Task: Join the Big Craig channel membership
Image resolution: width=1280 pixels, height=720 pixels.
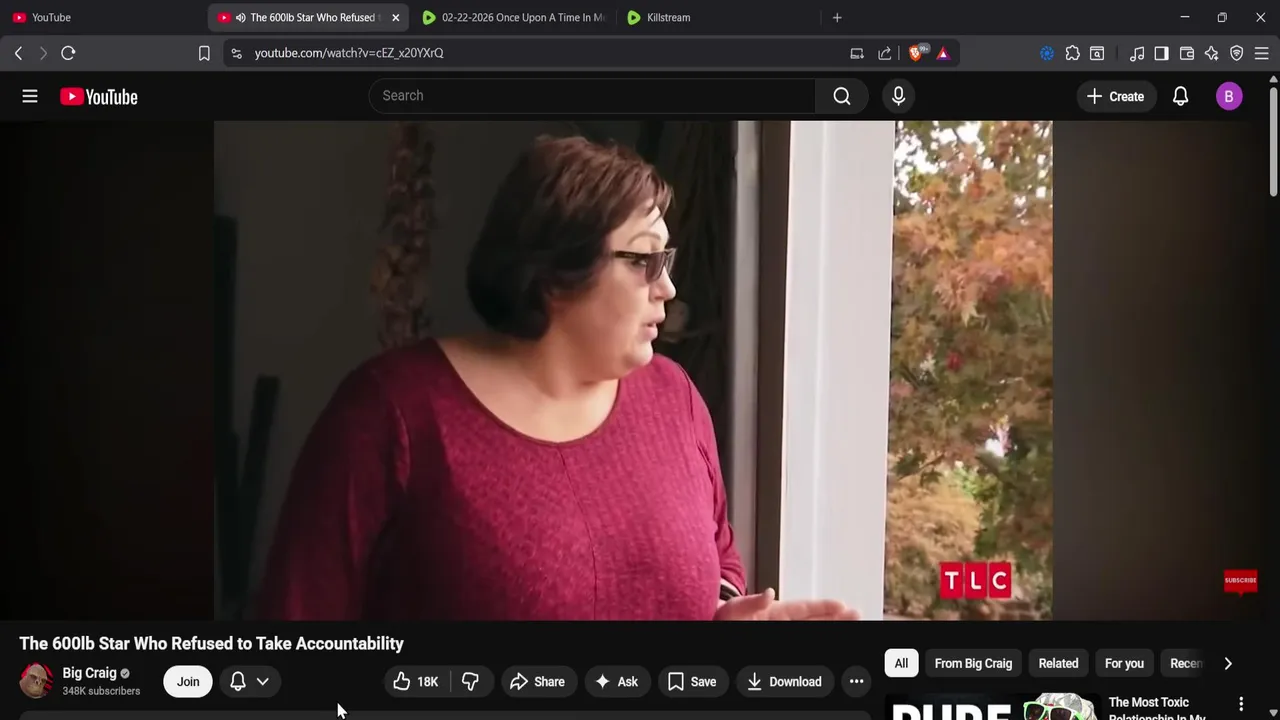Action: click(188, 682)
